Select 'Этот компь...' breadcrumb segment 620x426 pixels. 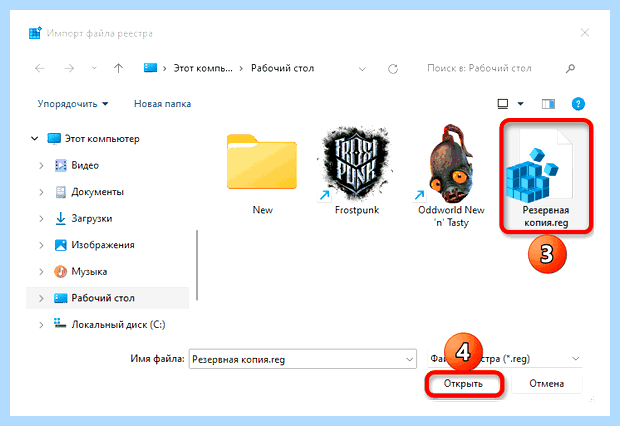(x=203, y=68)
